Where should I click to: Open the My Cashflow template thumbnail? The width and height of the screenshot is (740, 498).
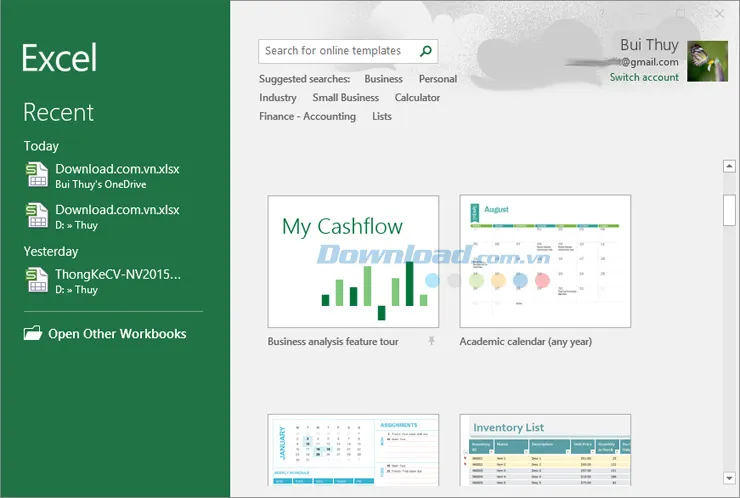click(353, 262)
